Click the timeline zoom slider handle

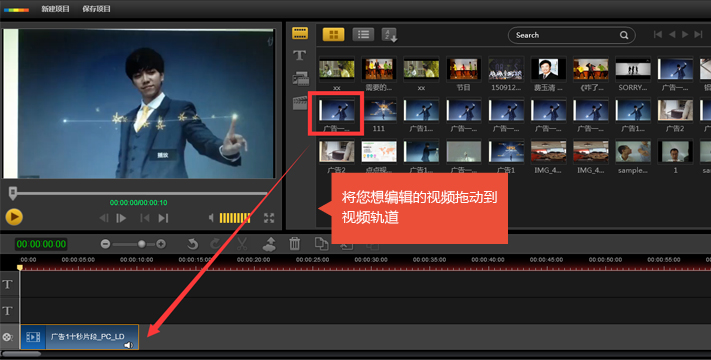[x=142, y=244]
